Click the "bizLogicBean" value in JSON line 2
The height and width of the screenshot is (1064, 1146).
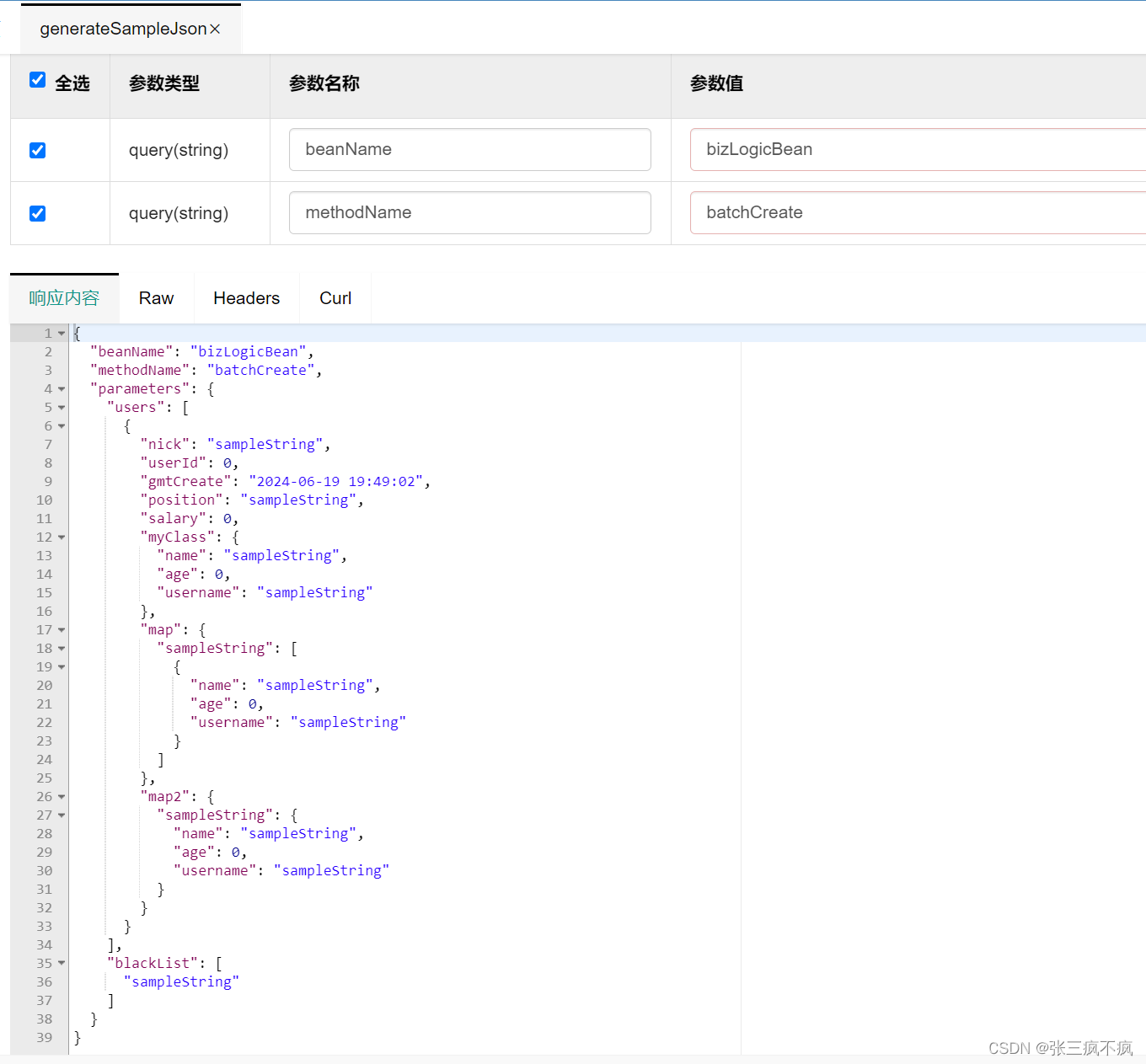pyautogui.click(x=248, y=352)
